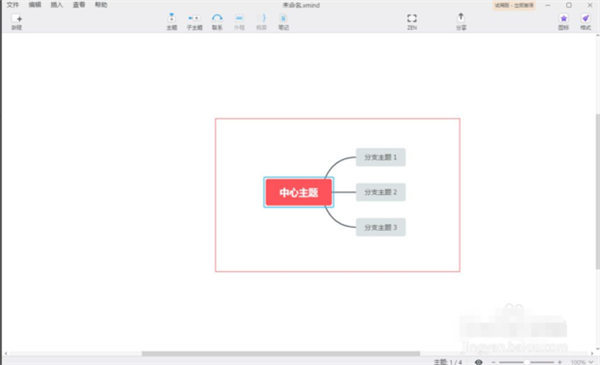
Task: Click the horizontal scrollbar thumb
Action: click(281, 354)
